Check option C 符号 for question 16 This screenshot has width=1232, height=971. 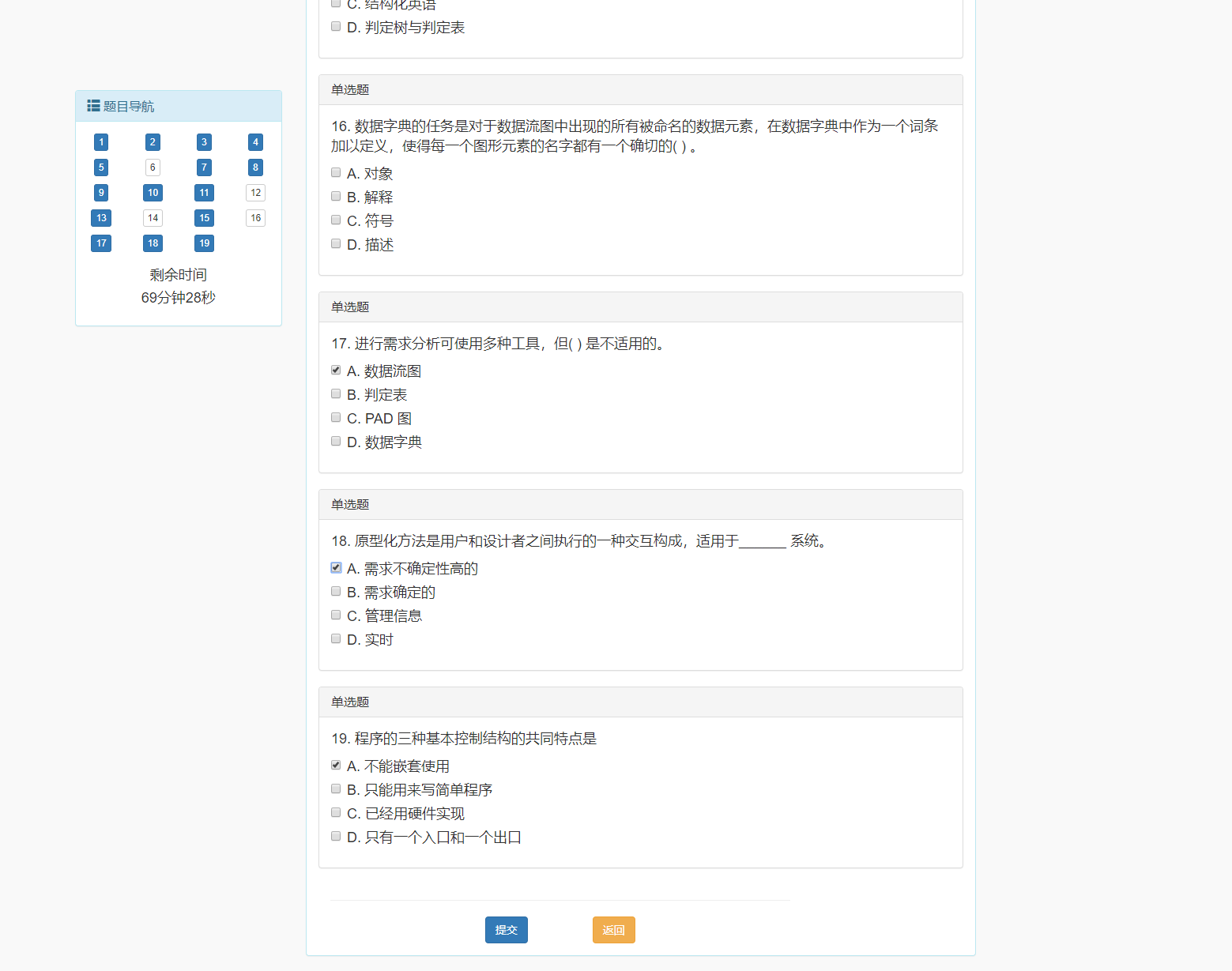(x=335, y=220)
